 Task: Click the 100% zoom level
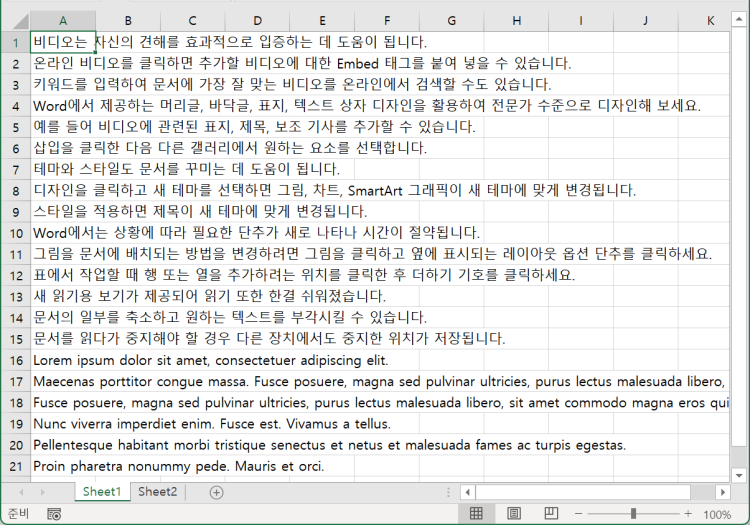717,515
